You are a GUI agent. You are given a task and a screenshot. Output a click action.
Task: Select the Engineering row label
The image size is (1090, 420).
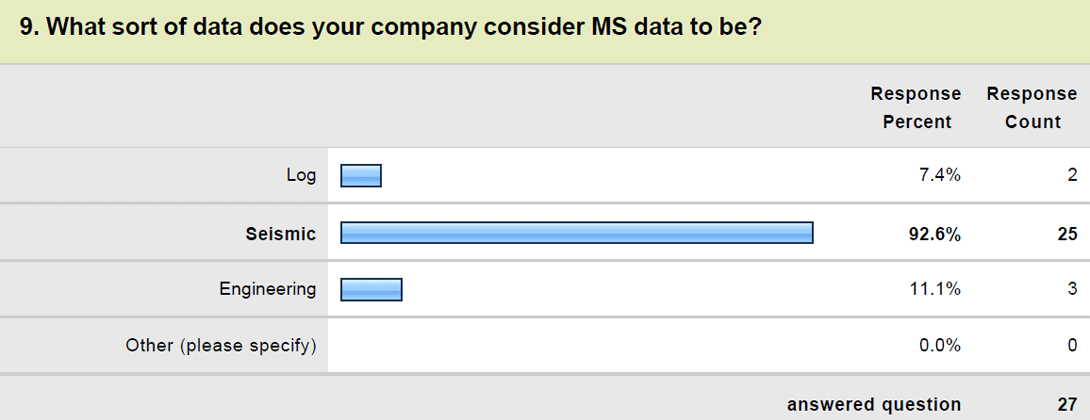coord(268,290)
